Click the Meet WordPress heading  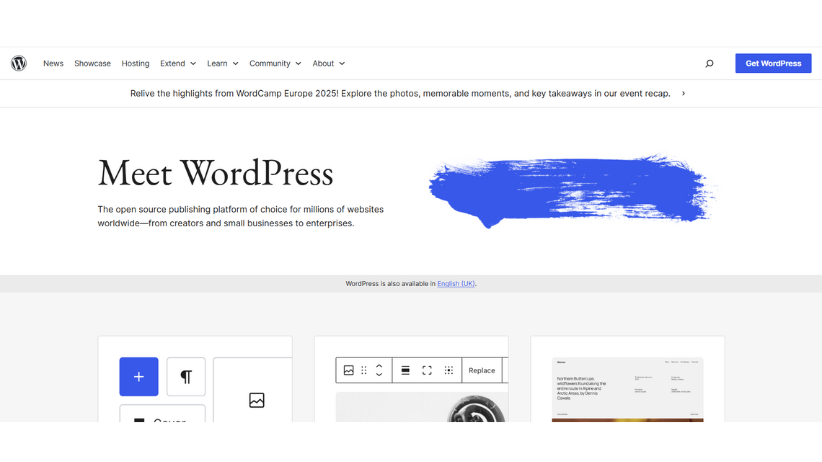[215, 173]
